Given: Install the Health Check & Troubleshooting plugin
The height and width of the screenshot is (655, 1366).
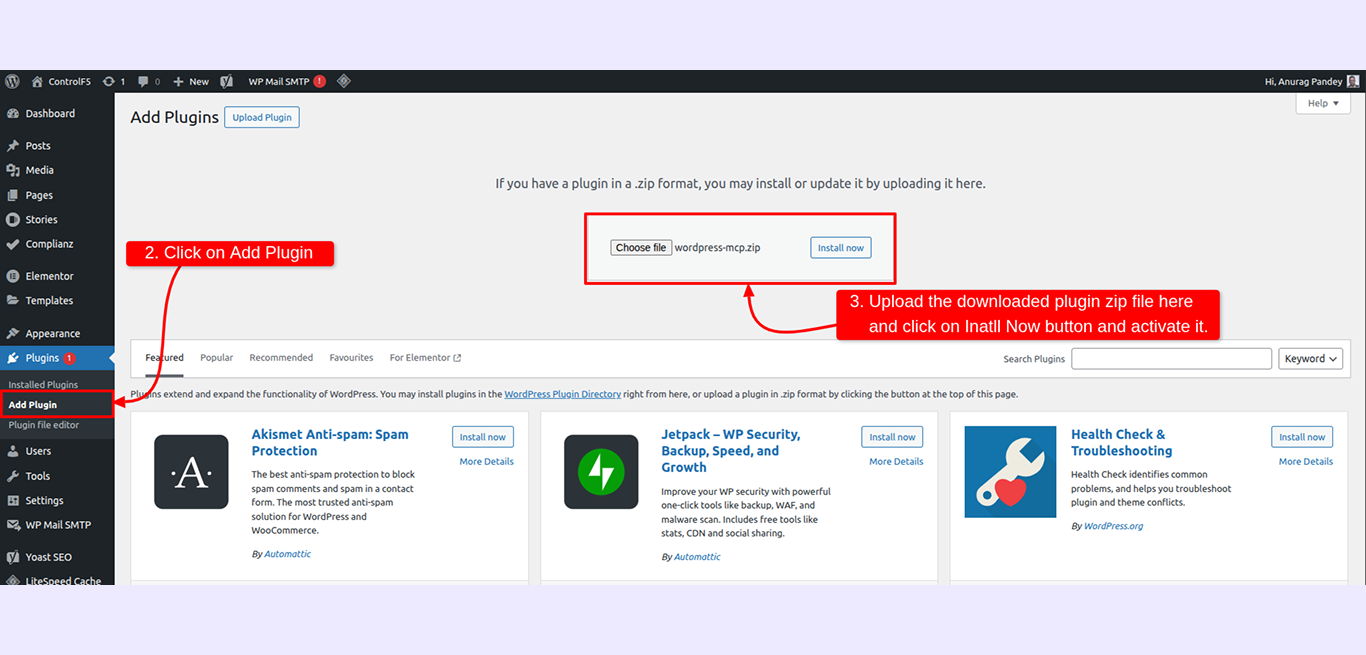Looking at the screenshot, I should click(x=1302, y=437).
